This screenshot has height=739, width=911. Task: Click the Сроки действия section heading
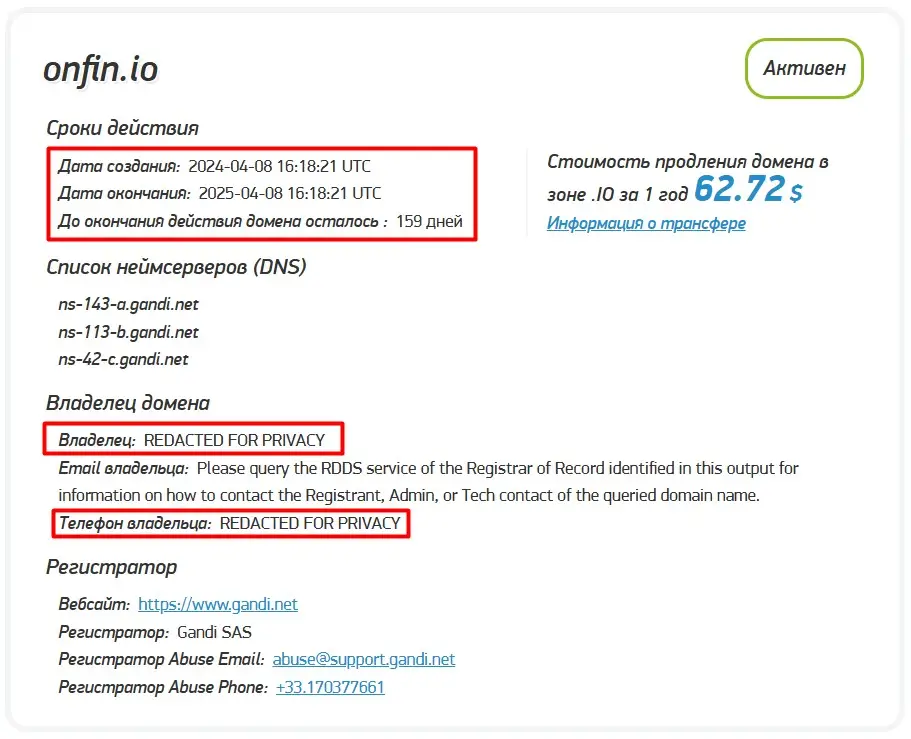122,128
